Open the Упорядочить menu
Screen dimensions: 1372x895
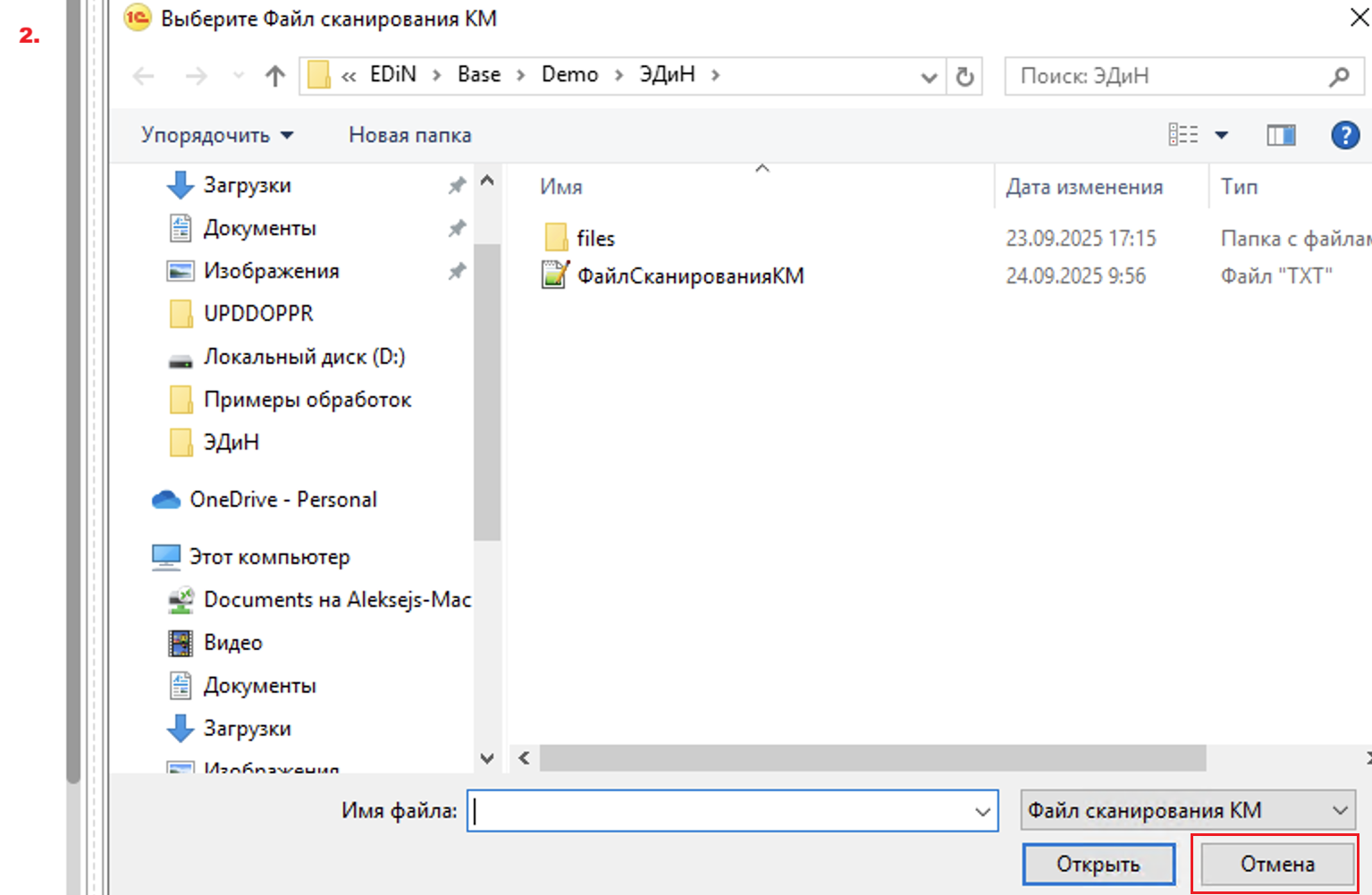(x=216, y=135)
